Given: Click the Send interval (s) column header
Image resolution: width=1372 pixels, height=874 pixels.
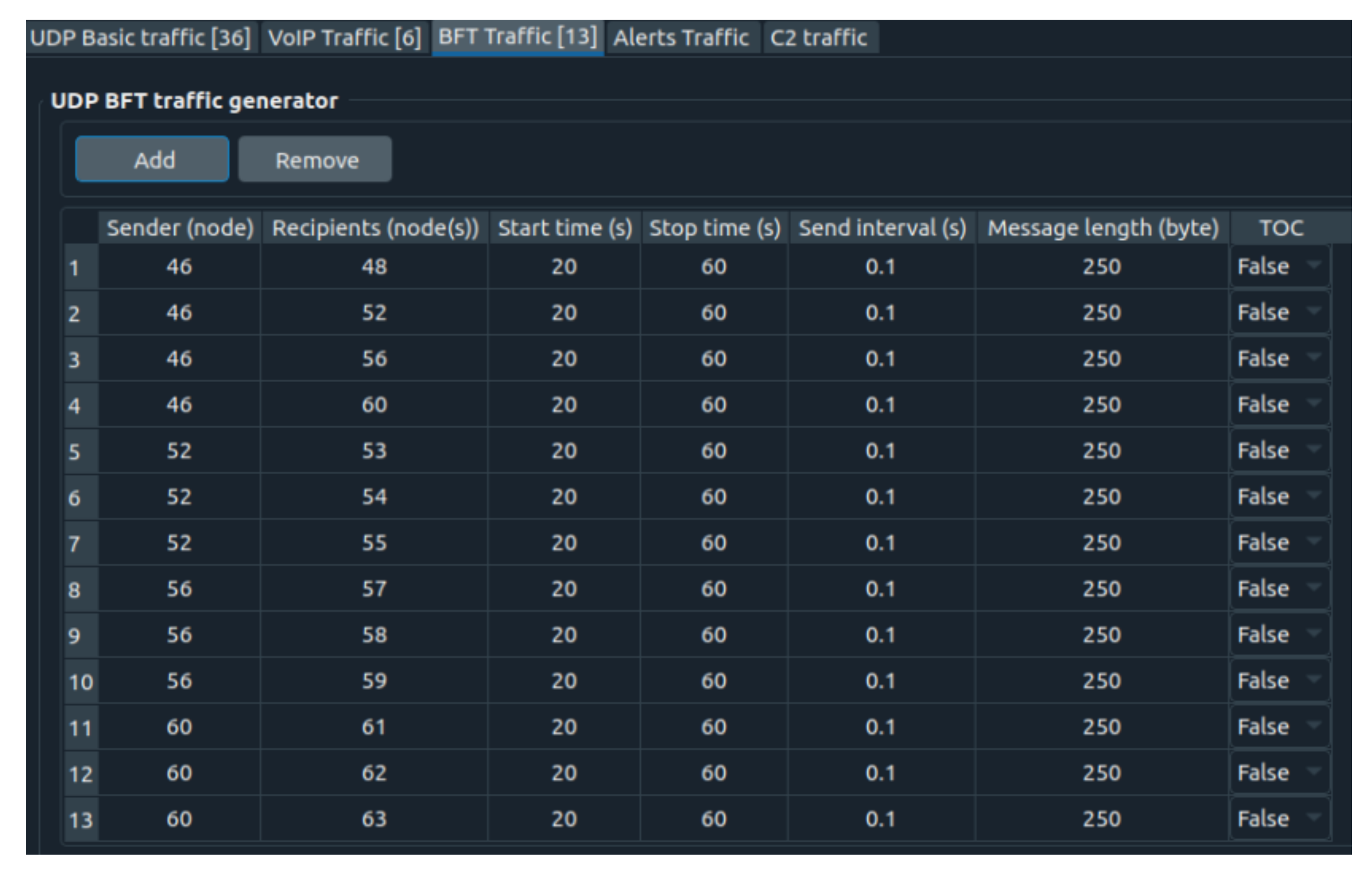Looking at the screenshot, I should [x=882, y=228].
